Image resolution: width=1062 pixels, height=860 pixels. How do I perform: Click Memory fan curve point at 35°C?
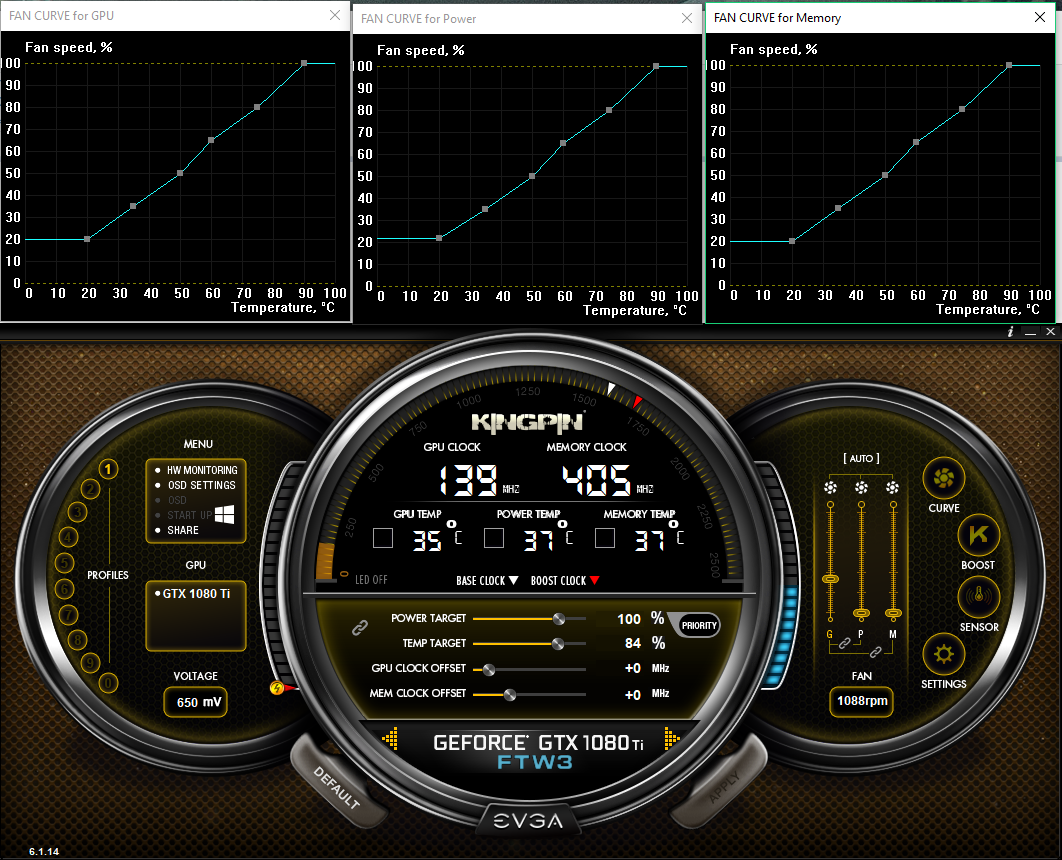pyautogui.click(x=838, y=208)
